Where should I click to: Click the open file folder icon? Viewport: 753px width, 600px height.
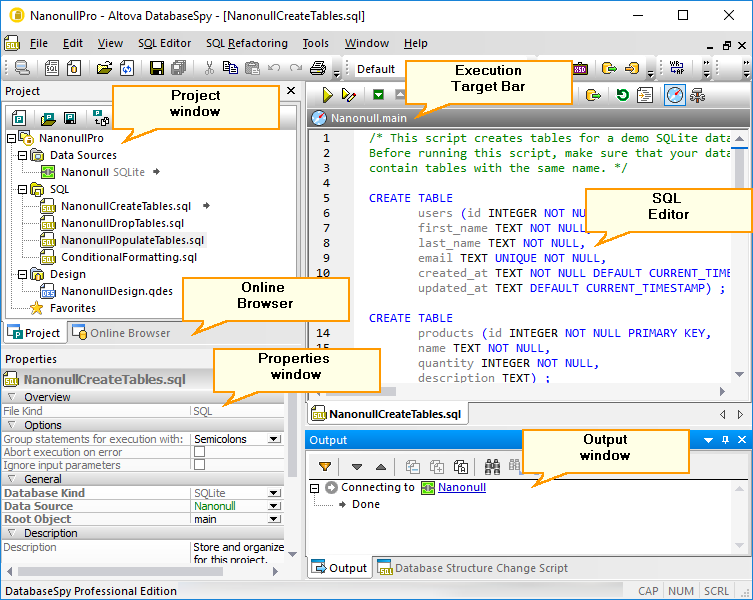tap(104, 68)
